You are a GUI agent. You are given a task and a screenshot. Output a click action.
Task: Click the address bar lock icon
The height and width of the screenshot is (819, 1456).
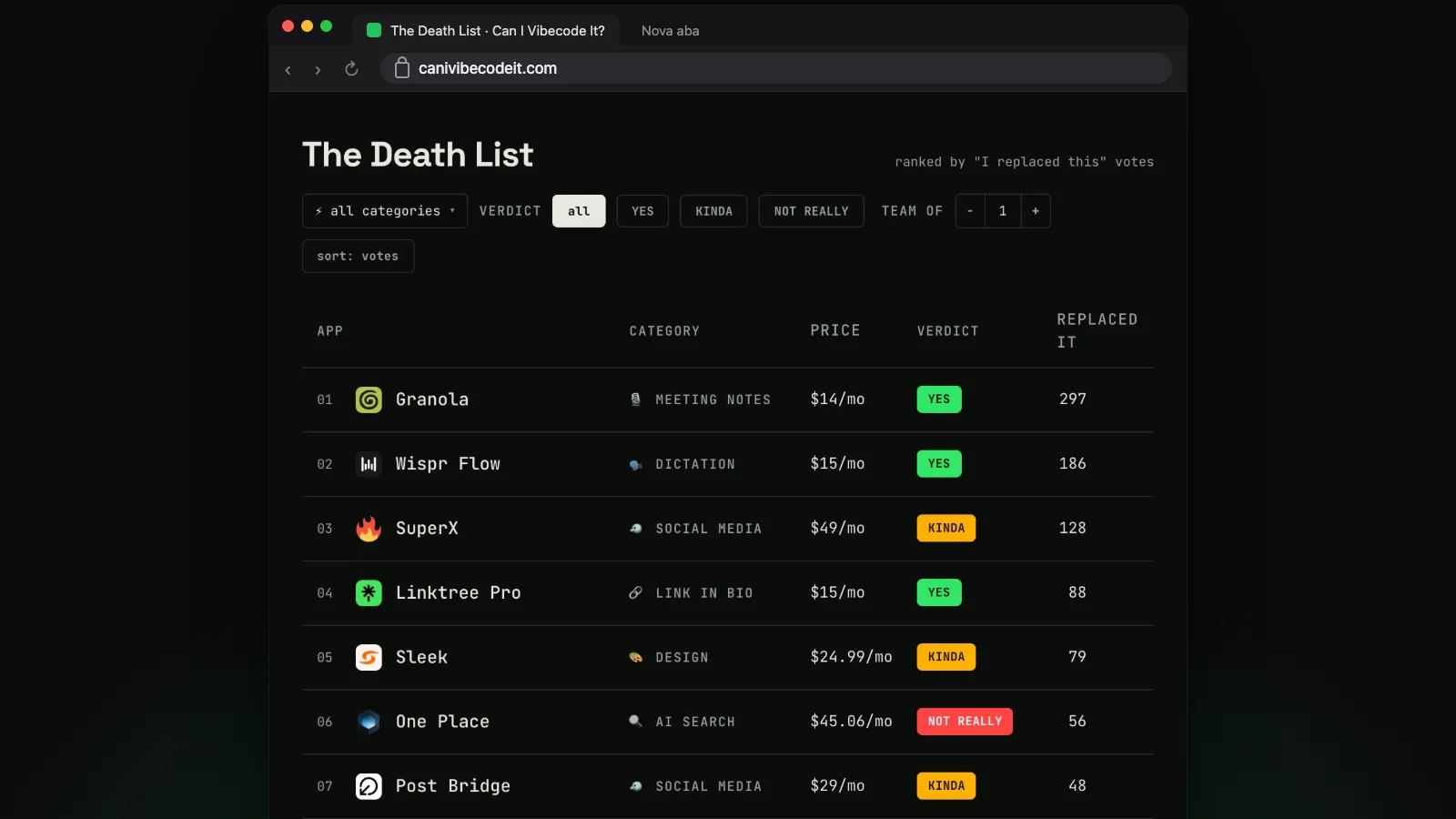point(401,68)
